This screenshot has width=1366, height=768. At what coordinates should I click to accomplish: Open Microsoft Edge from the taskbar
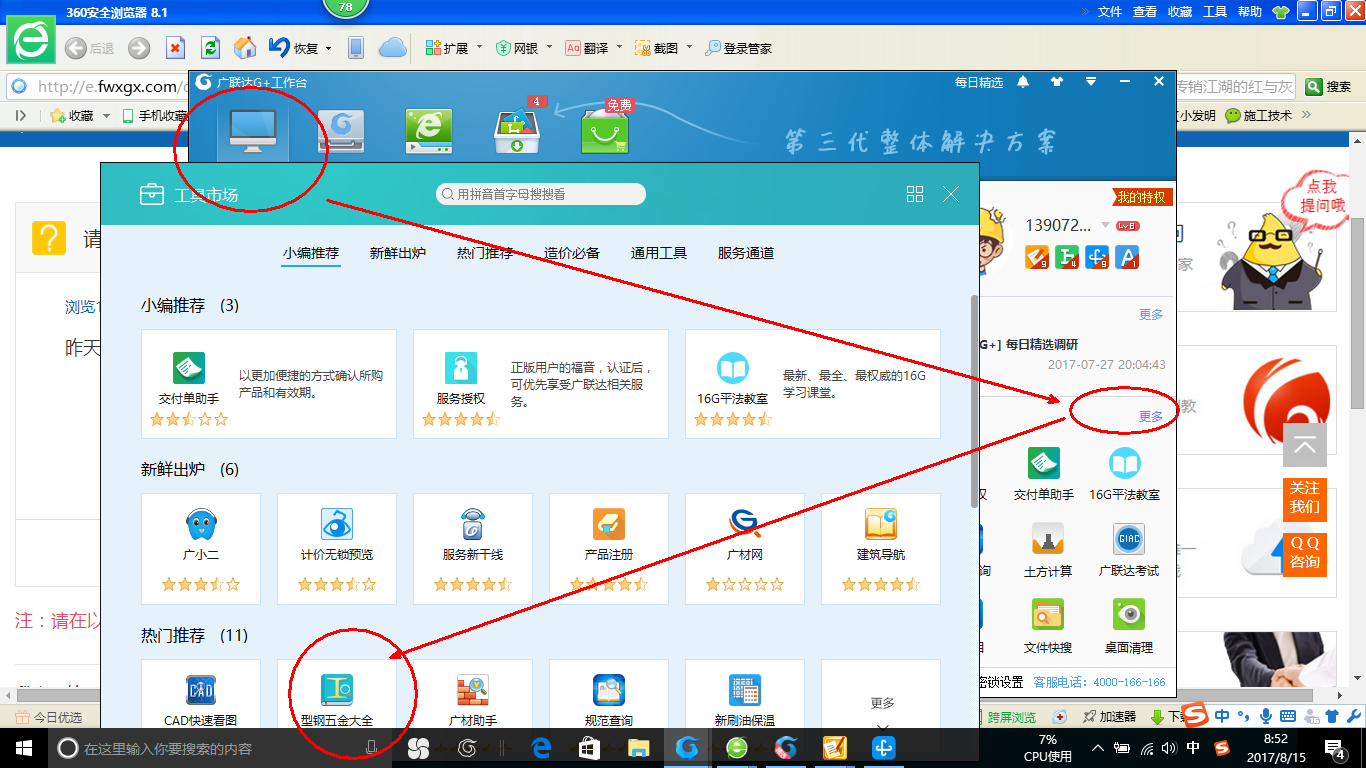coord(541,748)
